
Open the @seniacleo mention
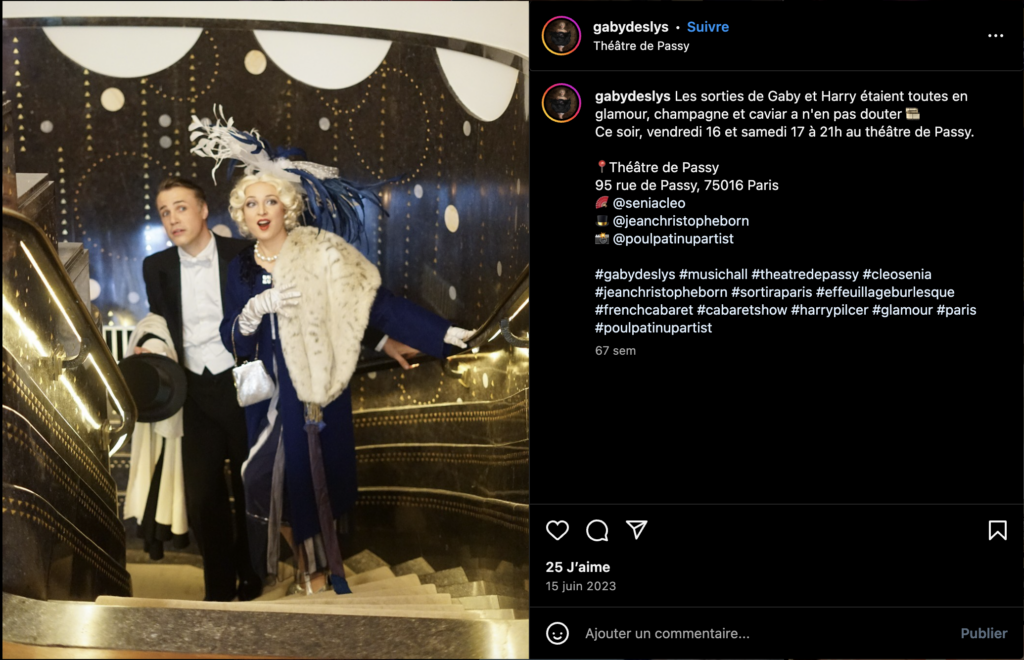pyautogui.click(x=649, y=203)
